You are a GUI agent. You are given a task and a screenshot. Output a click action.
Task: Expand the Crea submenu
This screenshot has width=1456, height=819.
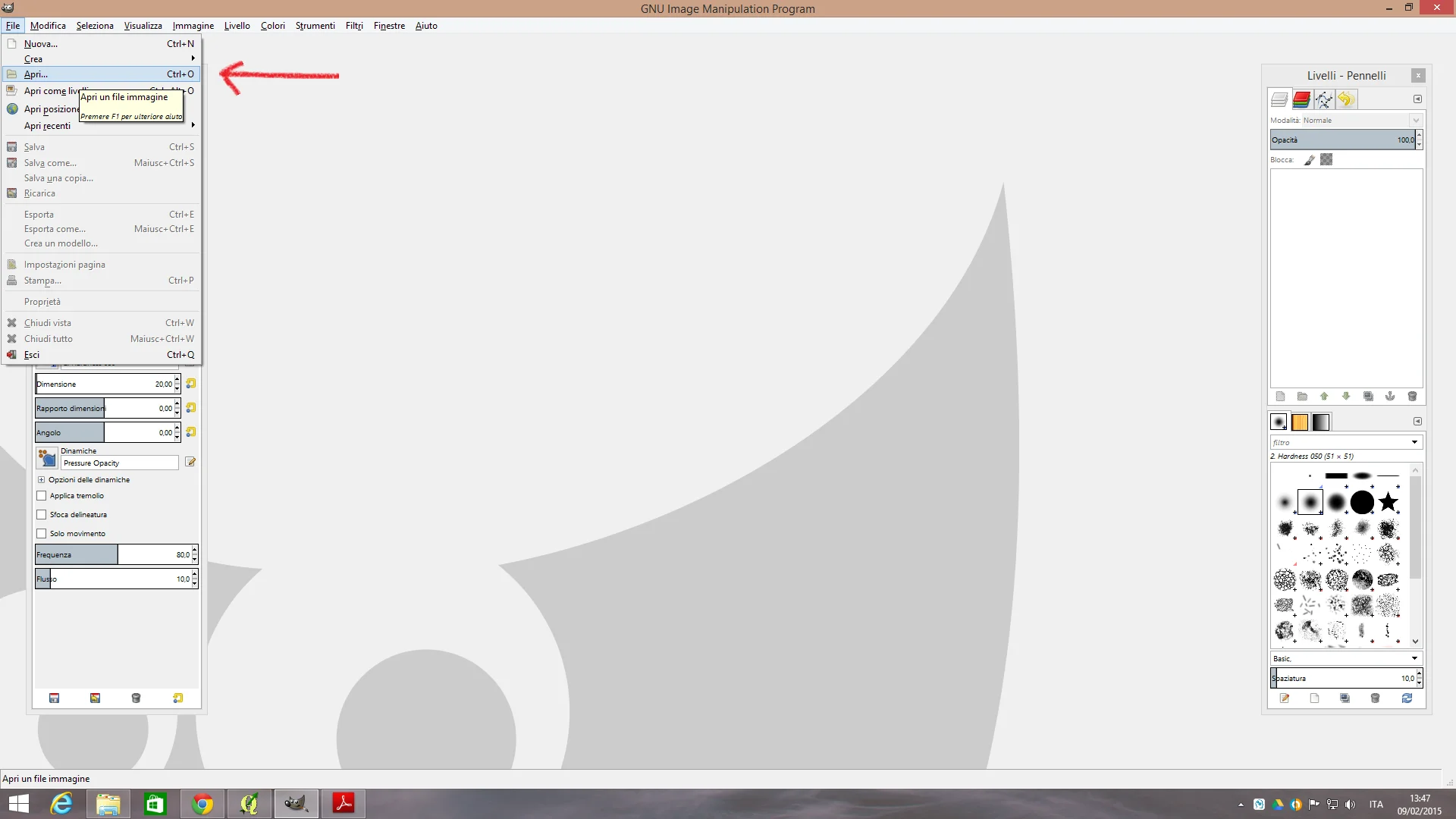[x=102, y=59]
